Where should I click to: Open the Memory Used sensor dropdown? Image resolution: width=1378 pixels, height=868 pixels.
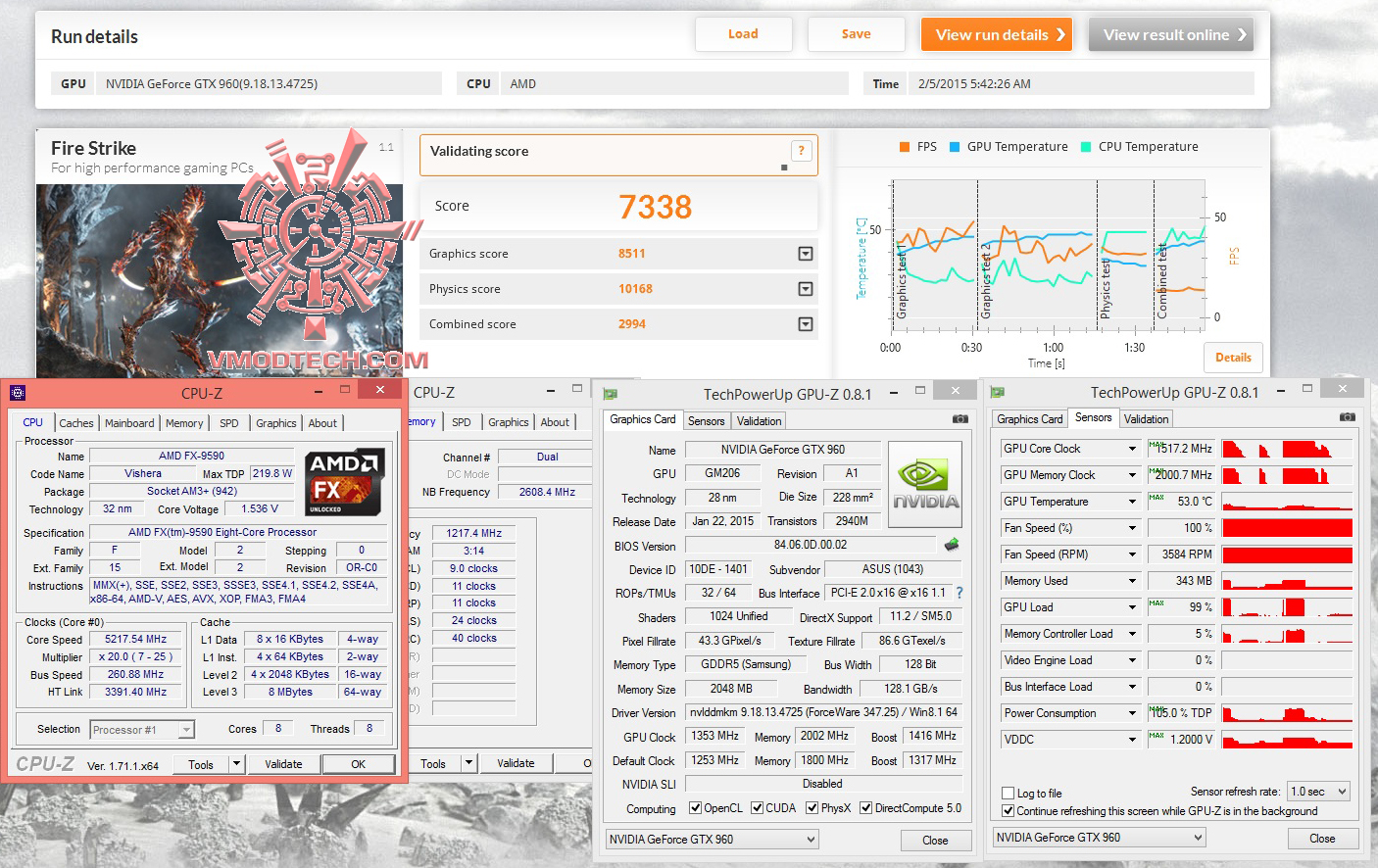[x=1132, y=581]
